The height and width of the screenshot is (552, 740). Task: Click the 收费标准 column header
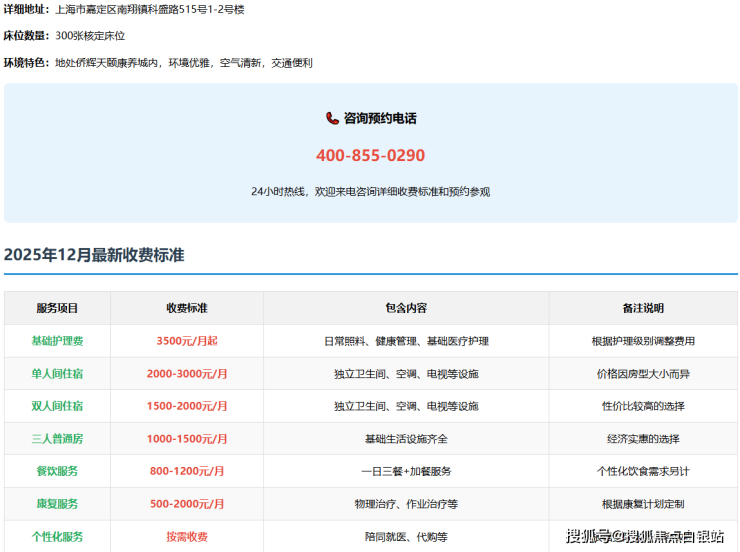point(187,308)
